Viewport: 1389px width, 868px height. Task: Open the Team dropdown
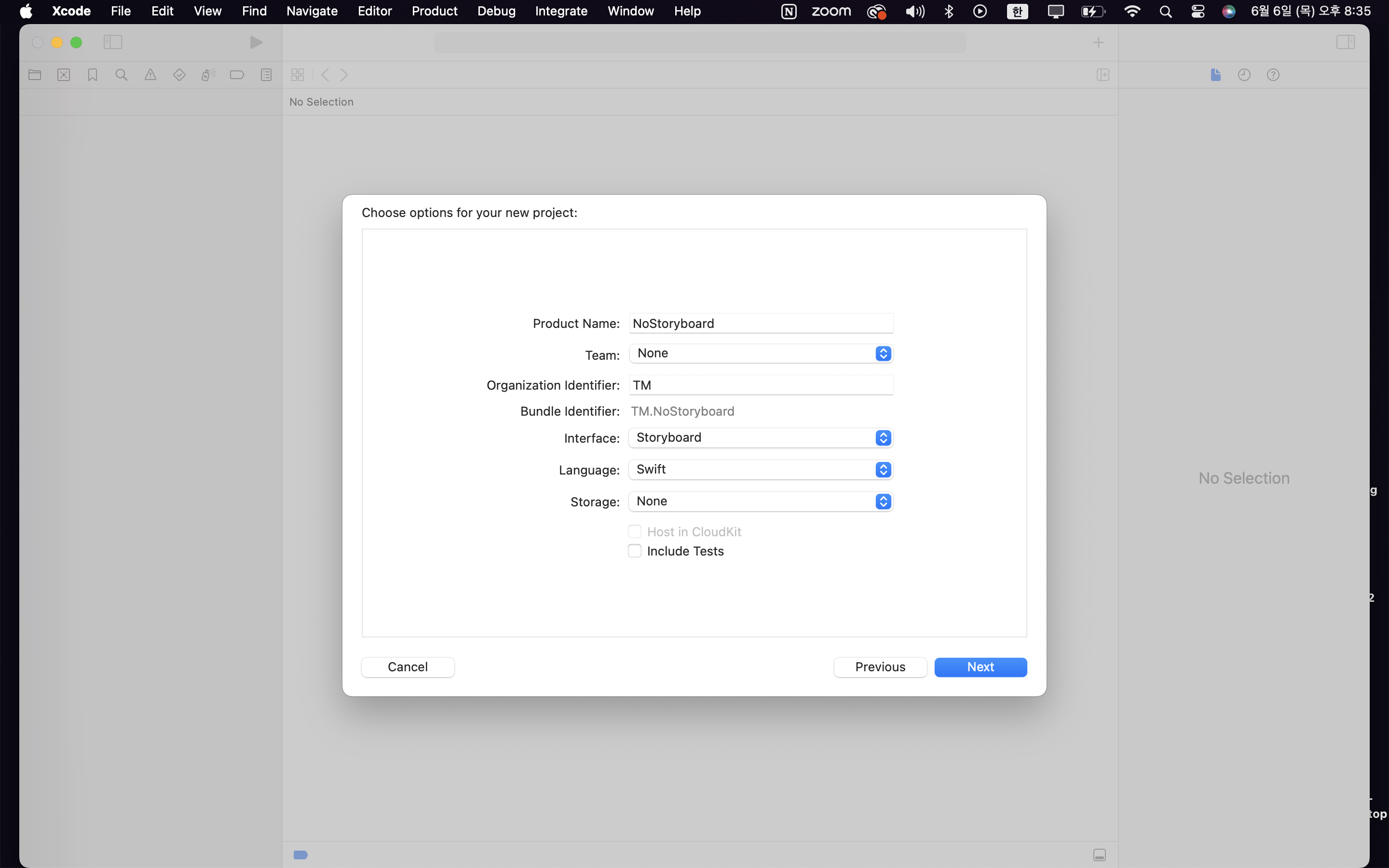pyautogui.click(x=761, y=353)
